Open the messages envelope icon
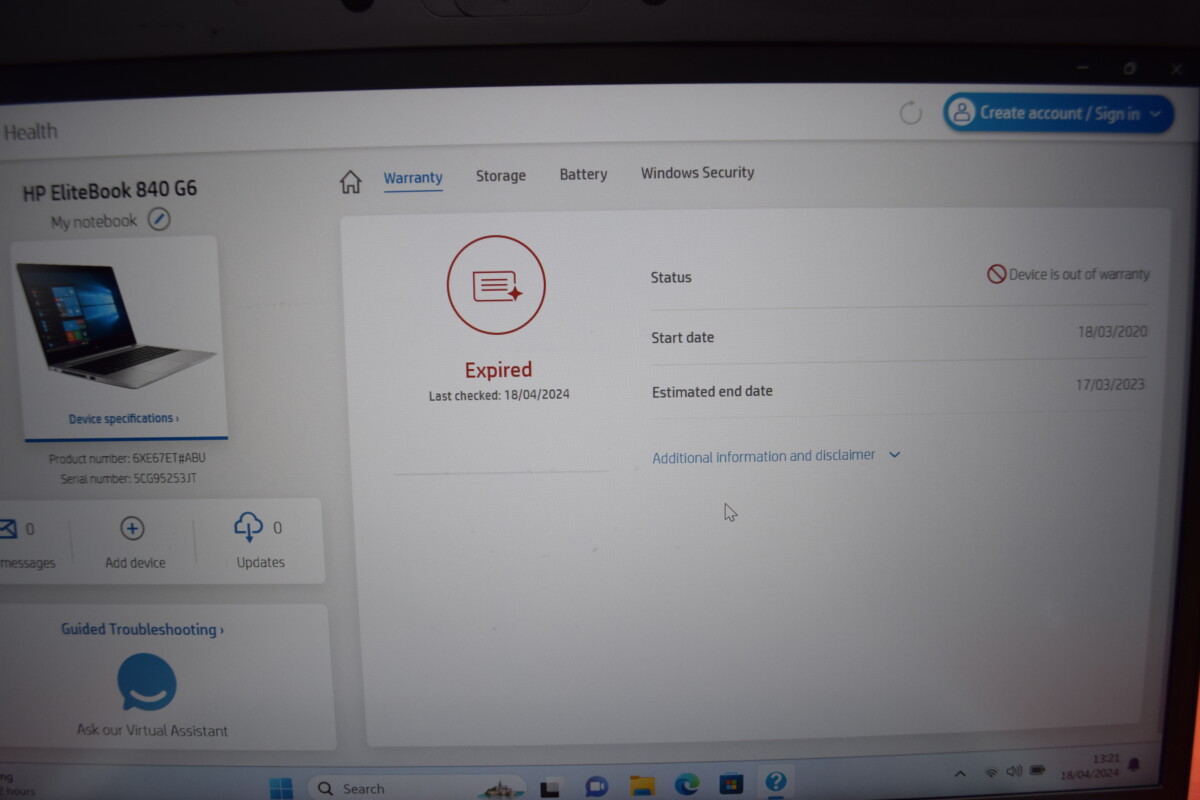Viewport: 1200px width, 800px height. [x=7, y=528]
